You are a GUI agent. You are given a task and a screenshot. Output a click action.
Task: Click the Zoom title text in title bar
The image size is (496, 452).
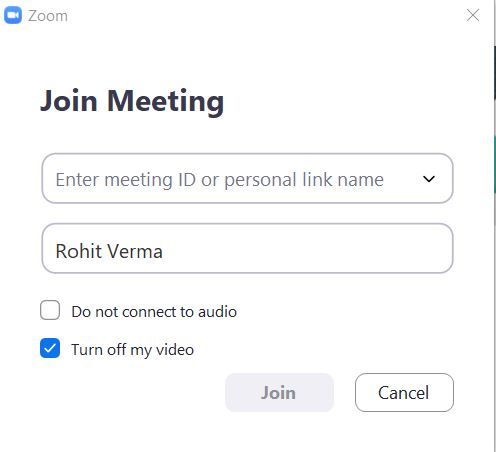(x=48, y=16)
